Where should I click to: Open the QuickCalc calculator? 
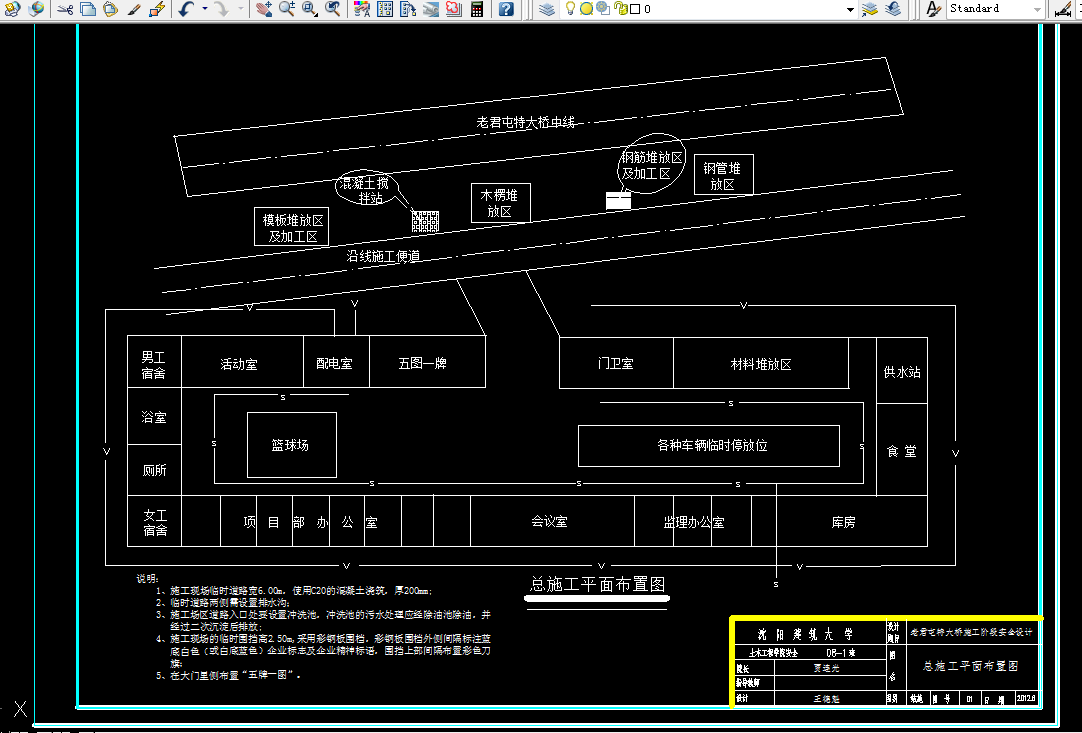point(477,10)
